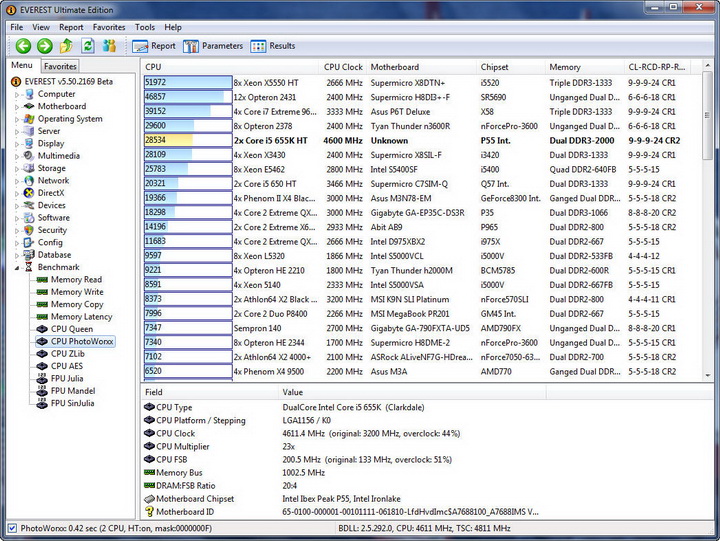Switch to the Favorites tab

point(60,66)
